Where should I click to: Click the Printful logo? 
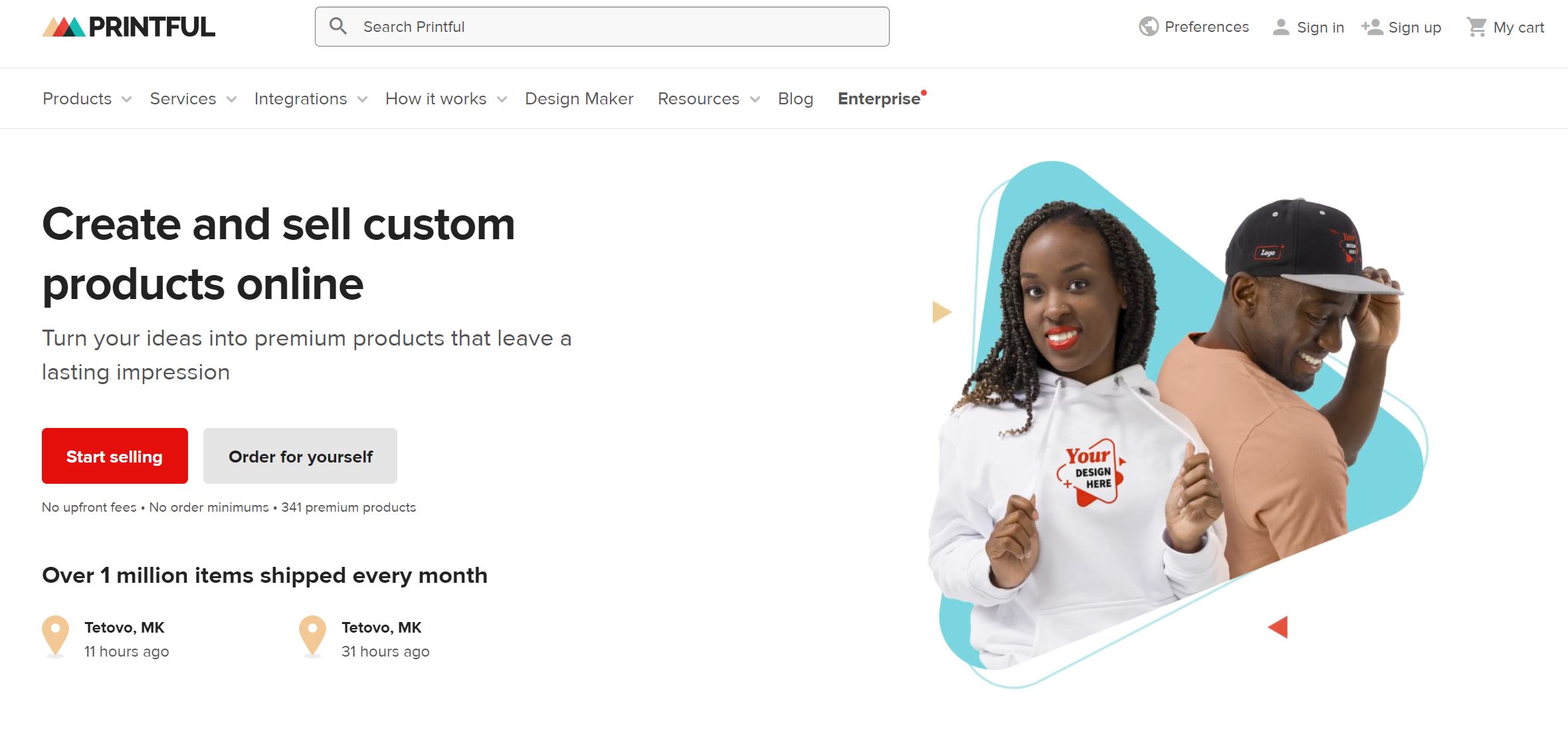(129, 27)
